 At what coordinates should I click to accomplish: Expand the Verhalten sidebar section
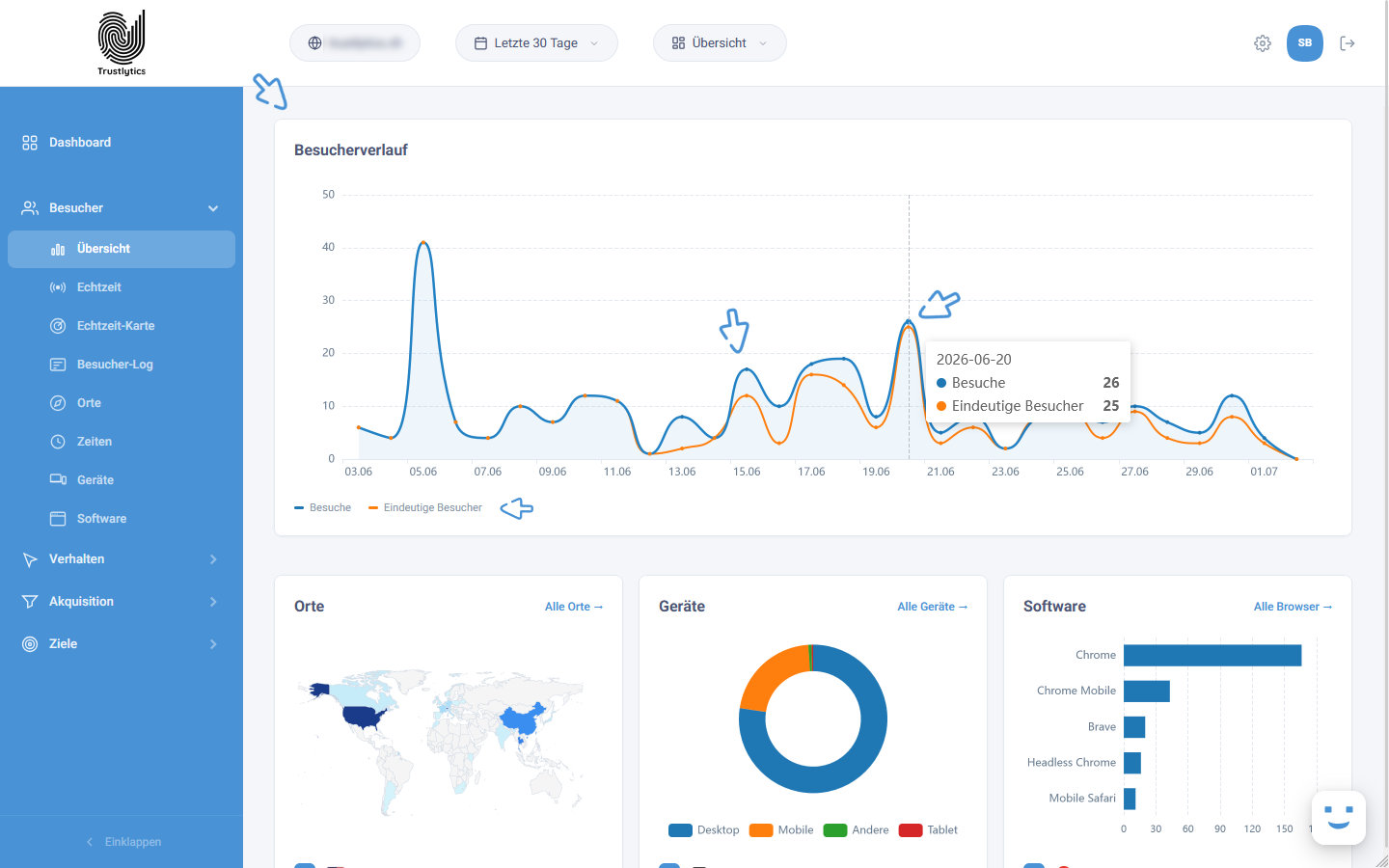click(122, 559)
